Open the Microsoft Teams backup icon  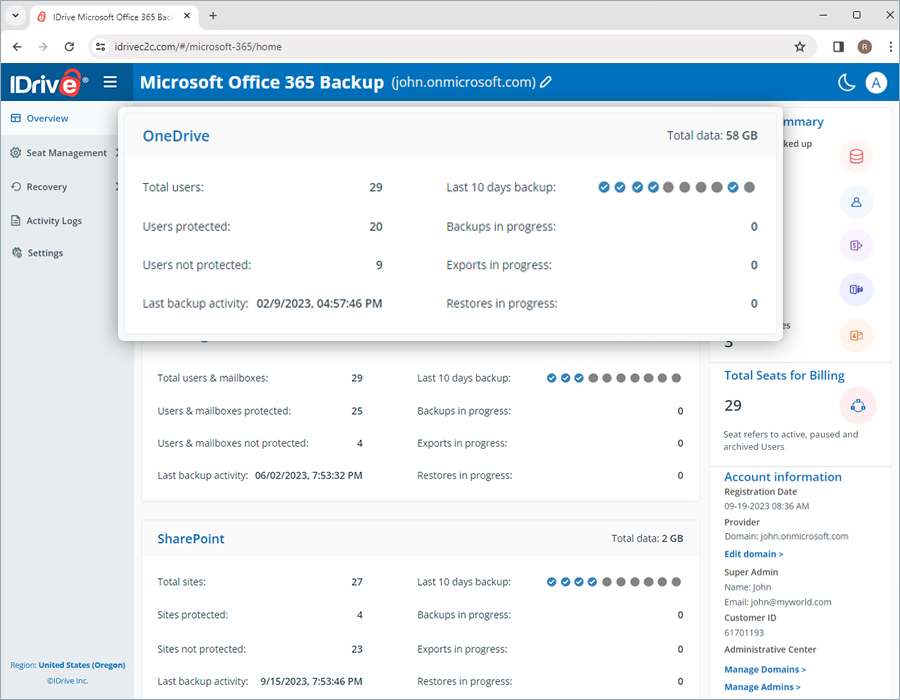856,289
